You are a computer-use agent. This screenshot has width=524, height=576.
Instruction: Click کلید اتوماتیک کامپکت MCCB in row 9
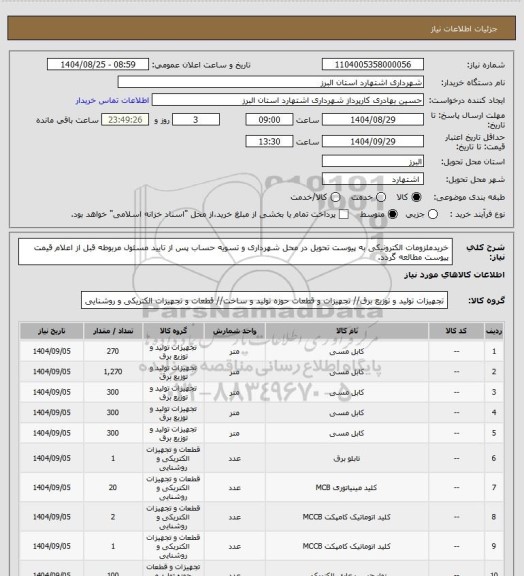(347, 547)
